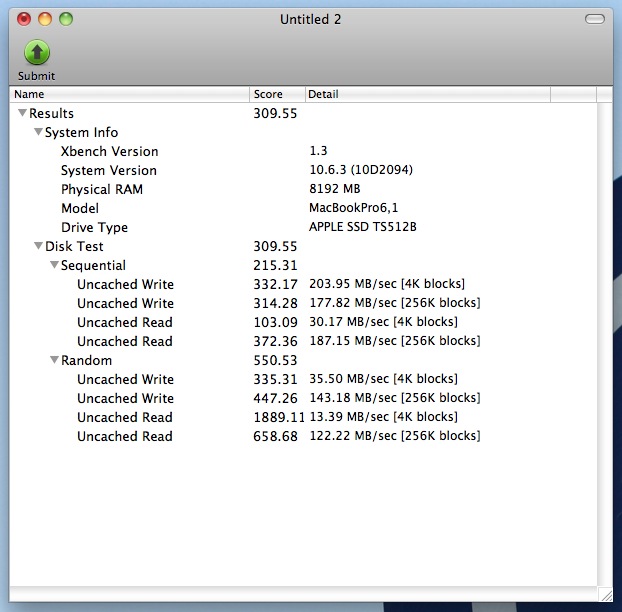Select Uncached Read row scoring 1889.11
Screen dimensions: 622x612
pyautogui.click(x=303, y=417)
